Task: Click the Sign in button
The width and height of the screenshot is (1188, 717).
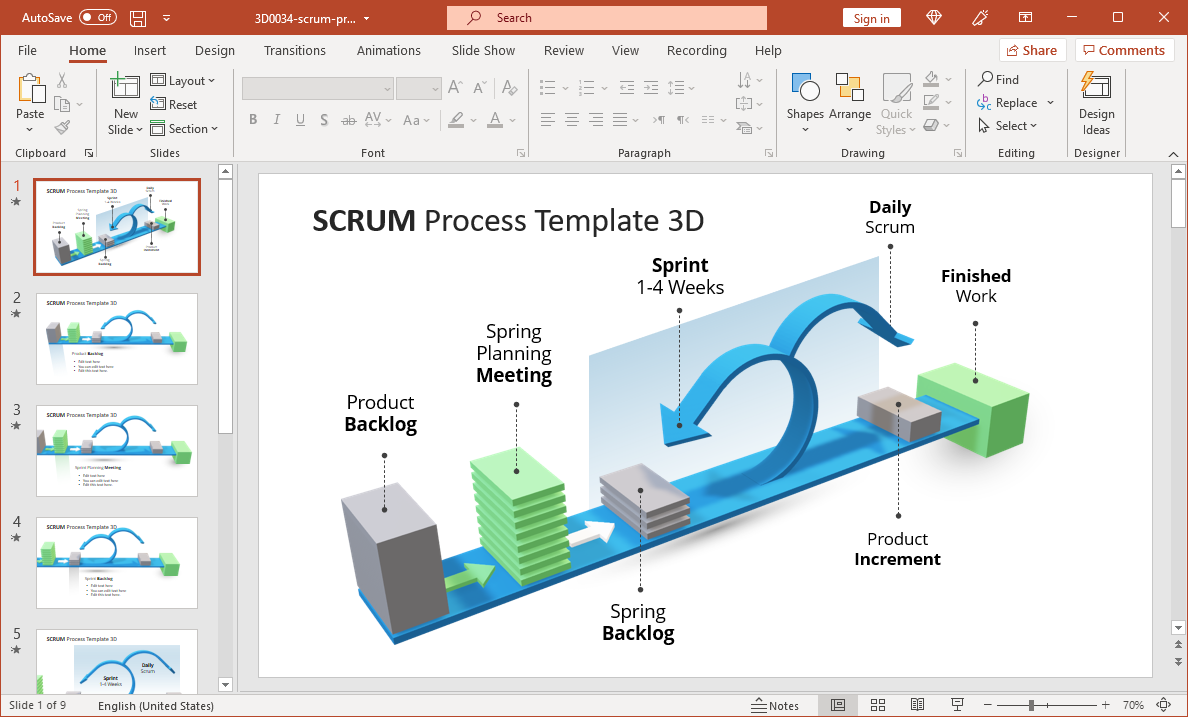Action: (871, 18)
